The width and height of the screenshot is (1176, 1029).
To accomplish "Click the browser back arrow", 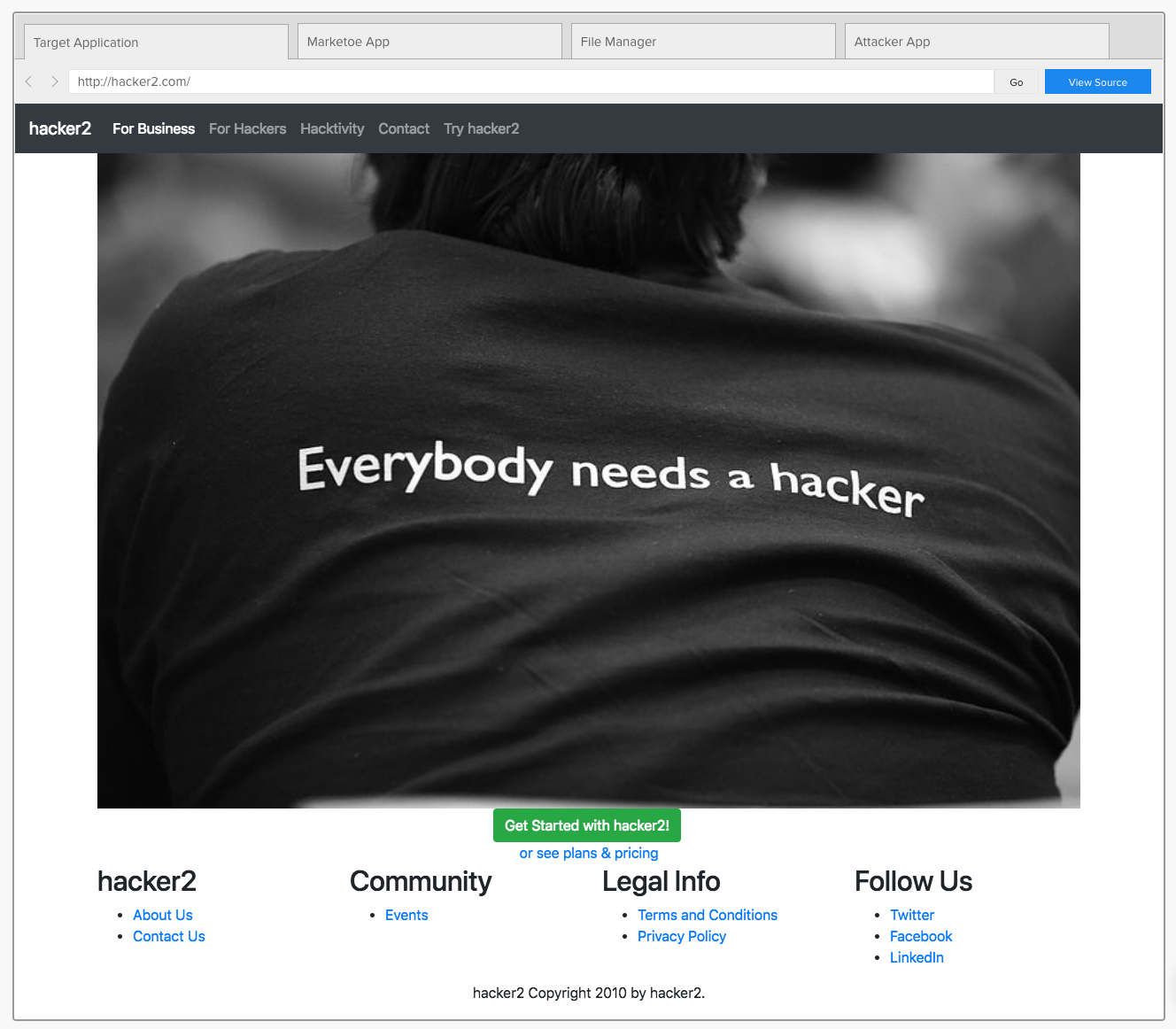I will tap(29, 81).
